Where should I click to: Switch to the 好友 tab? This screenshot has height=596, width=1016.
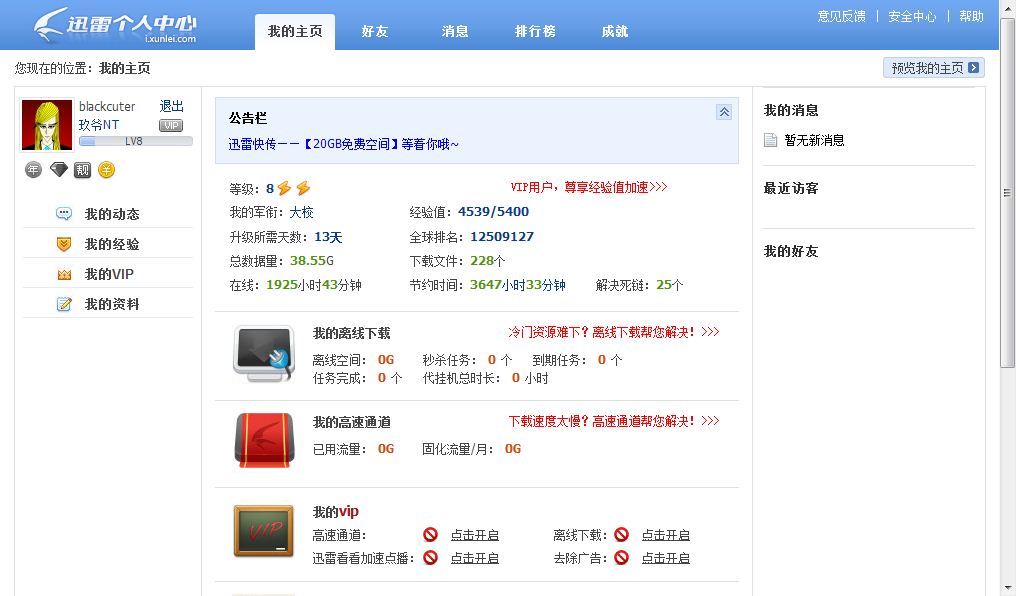click(x=375, y=31)
